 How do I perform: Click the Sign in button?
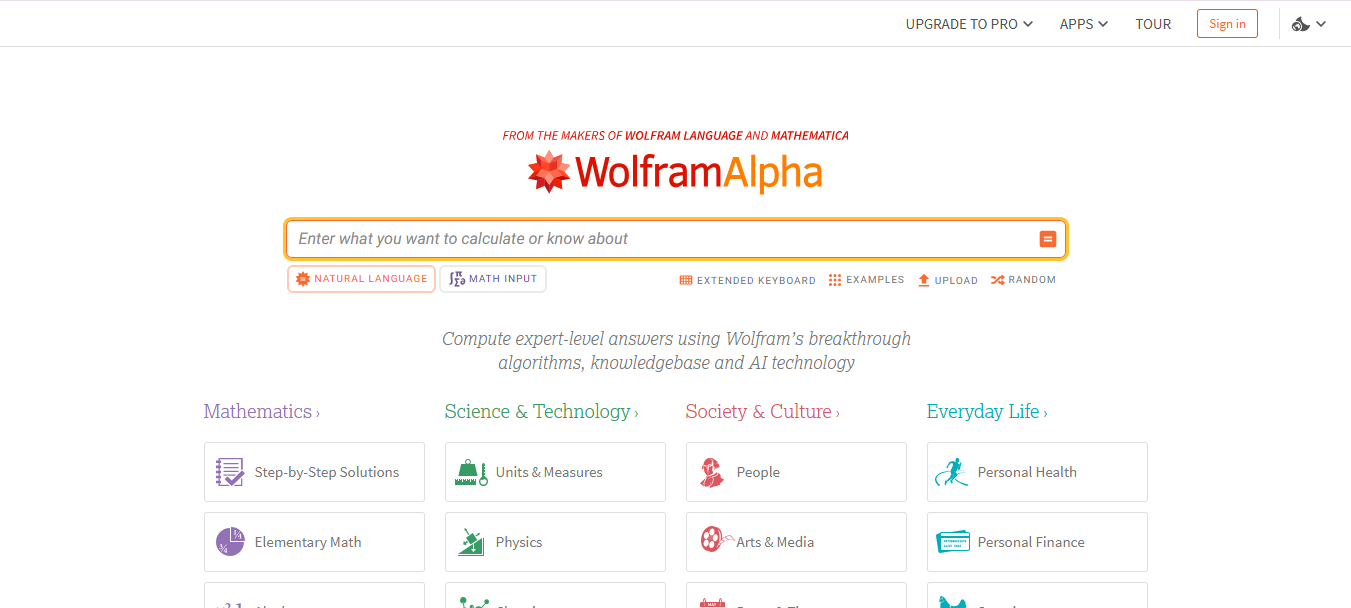pos(1227,24)
